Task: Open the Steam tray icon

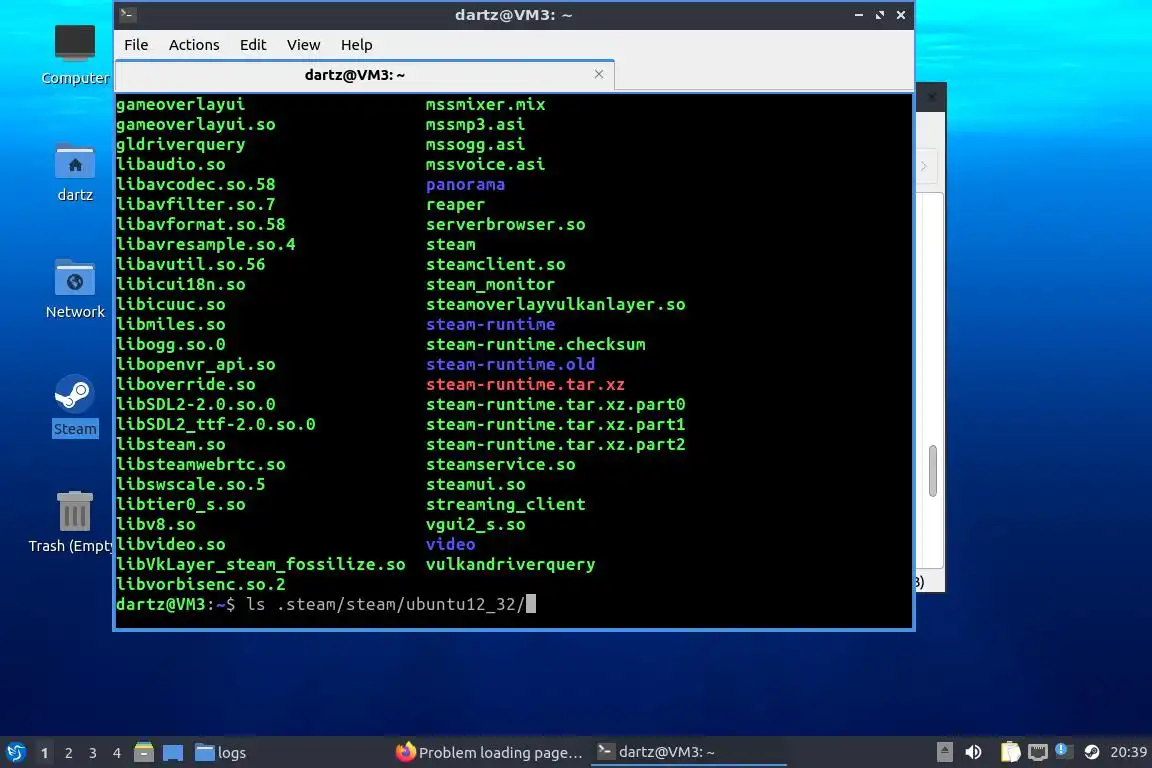Action: coord(1092,752)
